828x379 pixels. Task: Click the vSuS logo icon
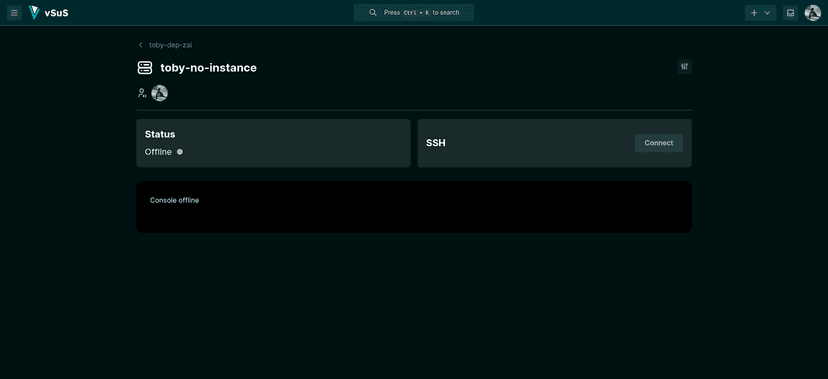click(x=34, y=13)
